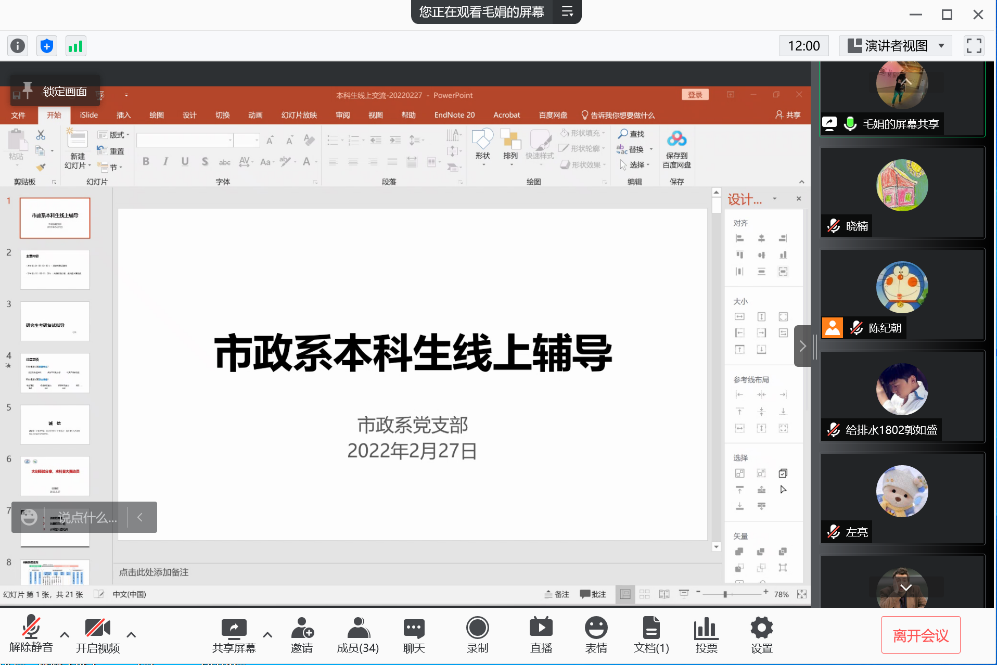Image resolution: width=997 pixels, height=665 pixels.
Task: Expand share options arrow beside 共享屏幕
Action: coord(267,634)
